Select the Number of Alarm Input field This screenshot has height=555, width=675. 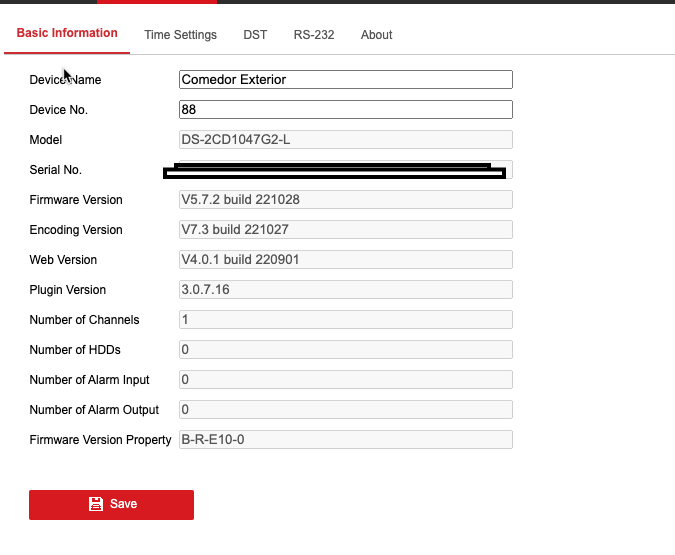click(x=345, y=380)
